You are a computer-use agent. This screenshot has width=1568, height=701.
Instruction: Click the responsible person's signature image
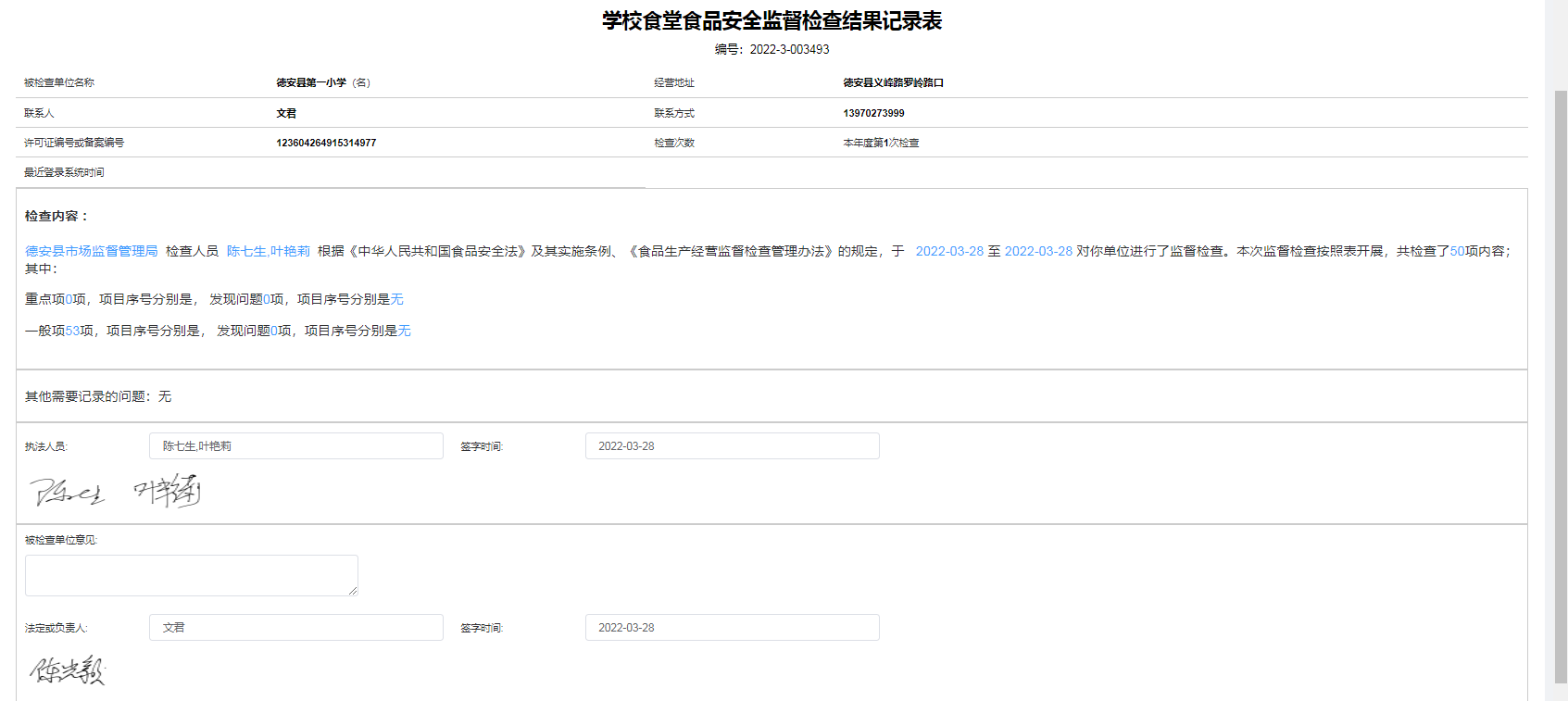[68, 670]
